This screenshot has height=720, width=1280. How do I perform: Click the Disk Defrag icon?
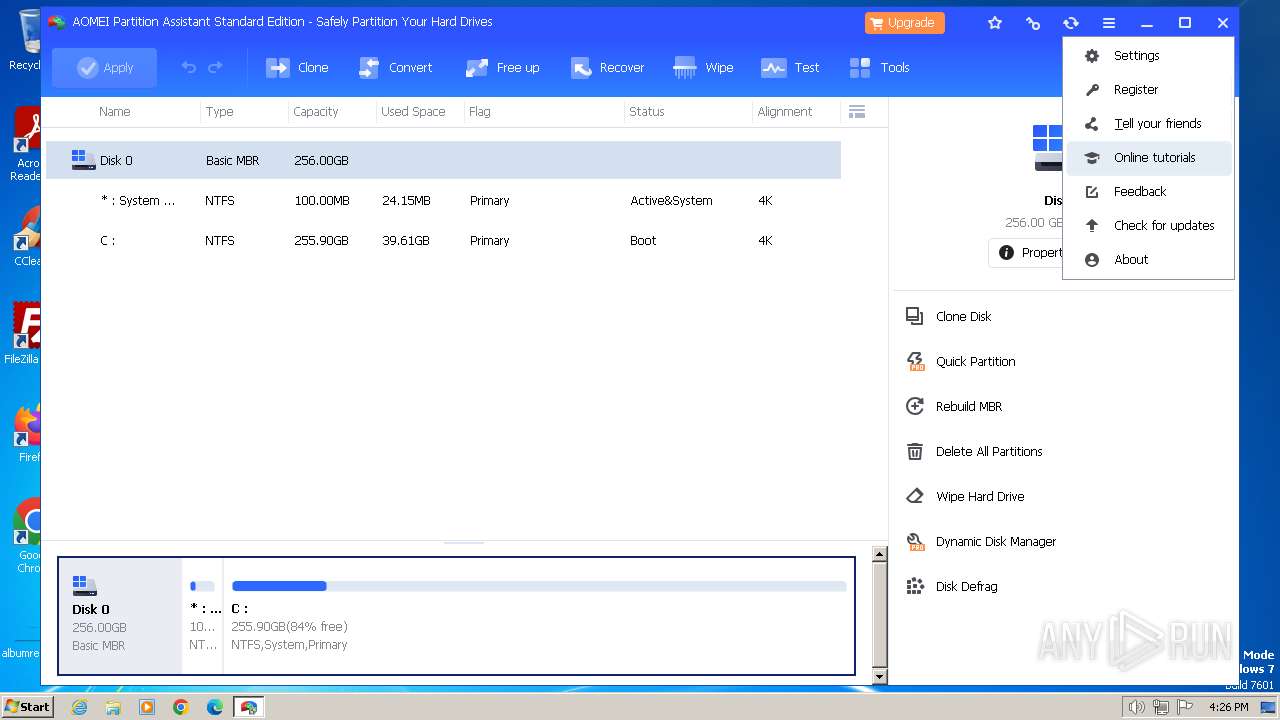pyautogui.click(x=914, y=587)
